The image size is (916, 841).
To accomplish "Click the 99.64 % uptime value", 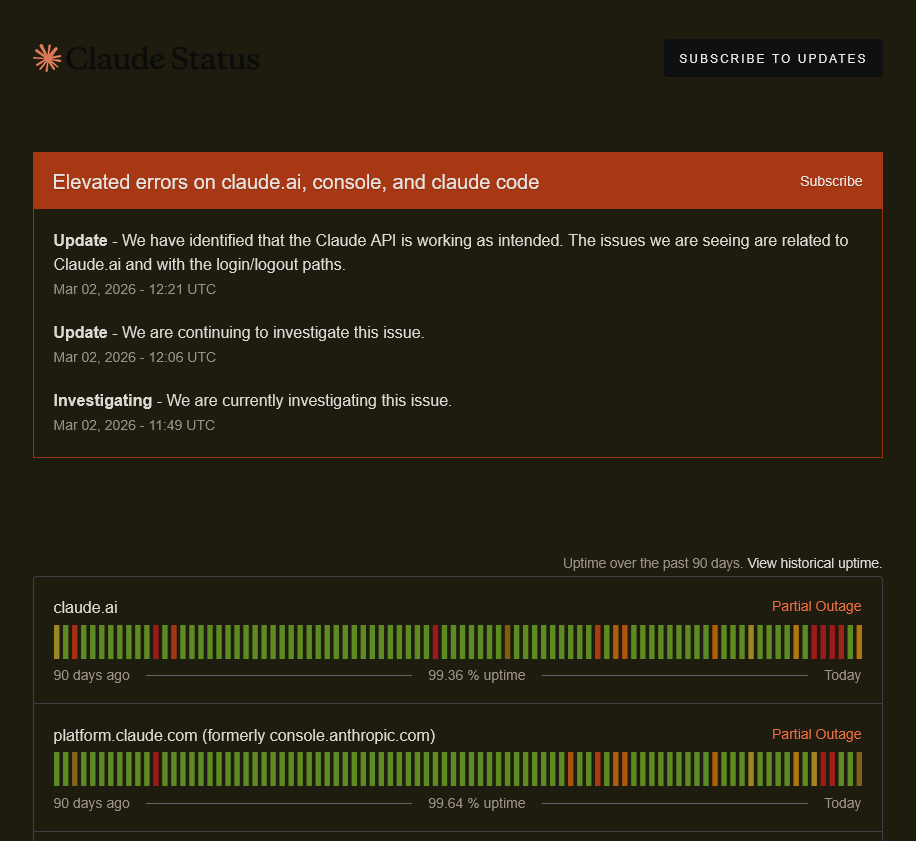I will pos(477,803).
